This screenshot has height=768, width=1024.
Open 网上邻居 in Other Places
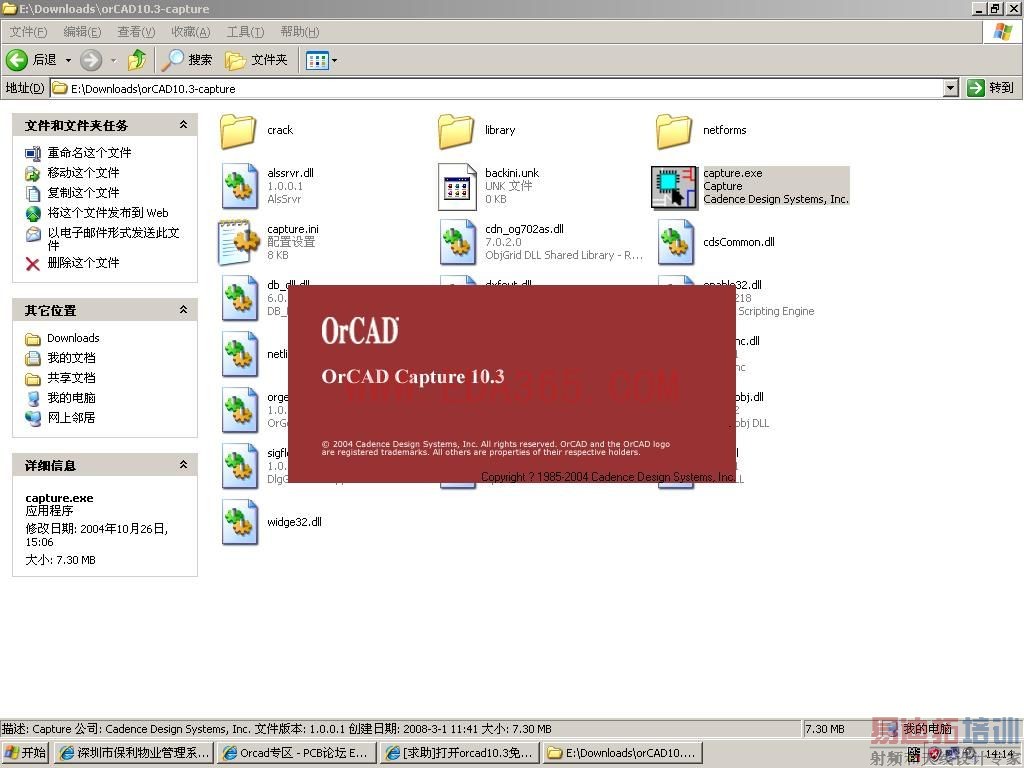71,417
